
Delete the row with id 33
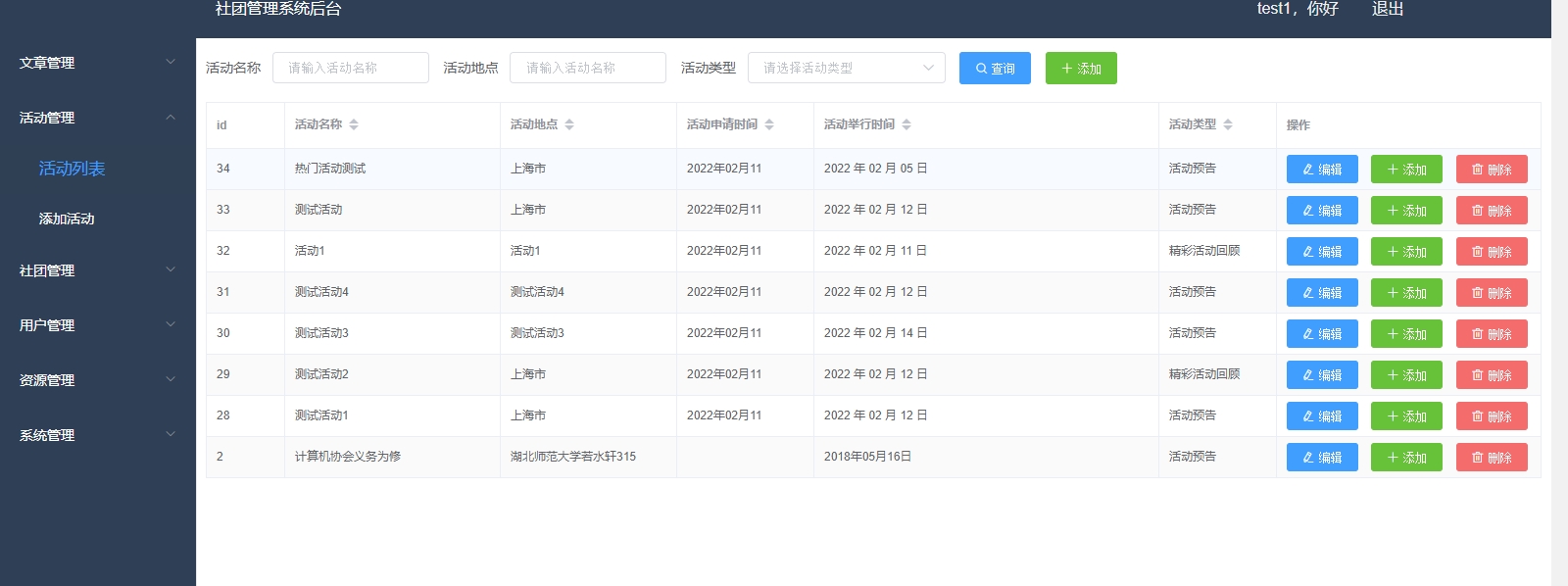click(1492, 211)
